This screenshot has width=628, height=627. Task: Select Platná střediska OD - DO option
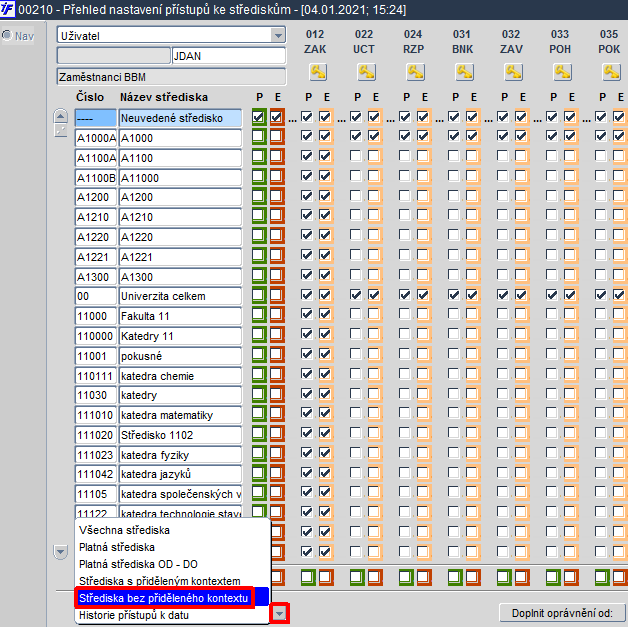[x=138, y=564]
